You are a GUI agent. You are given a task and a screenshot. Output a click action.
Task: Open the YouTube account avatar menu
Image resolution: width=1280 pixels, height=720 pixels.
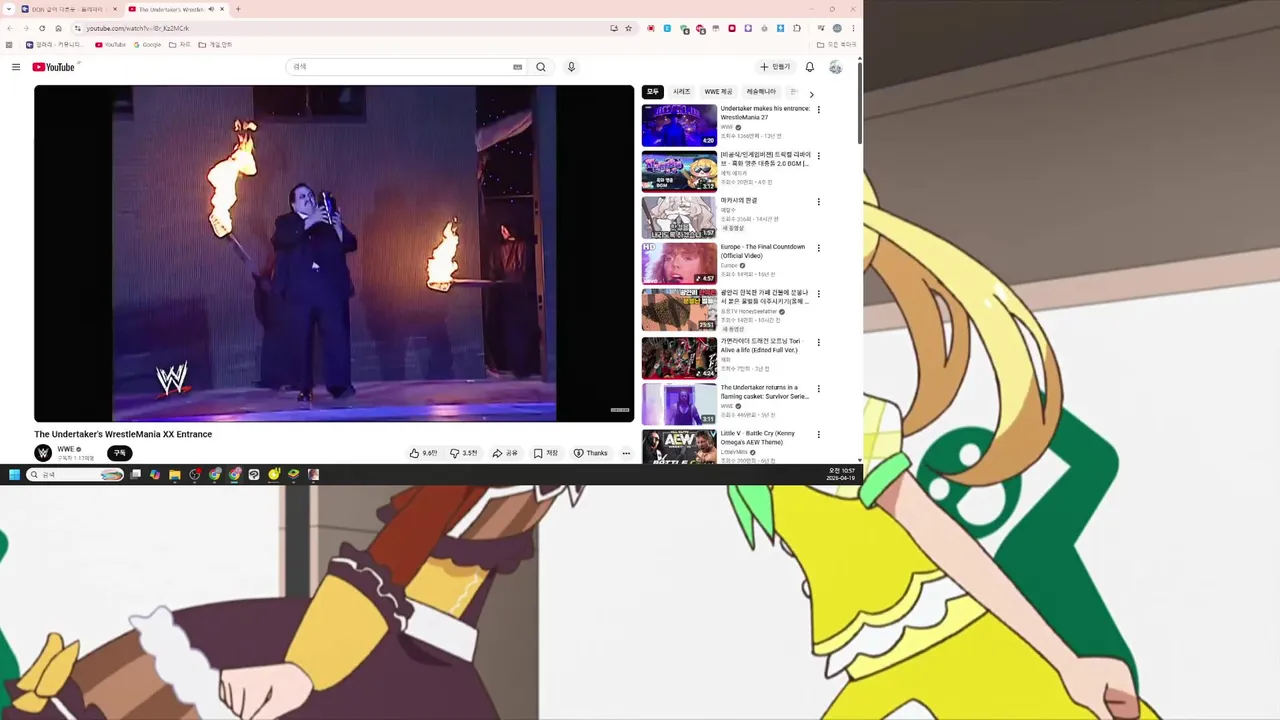835,67
